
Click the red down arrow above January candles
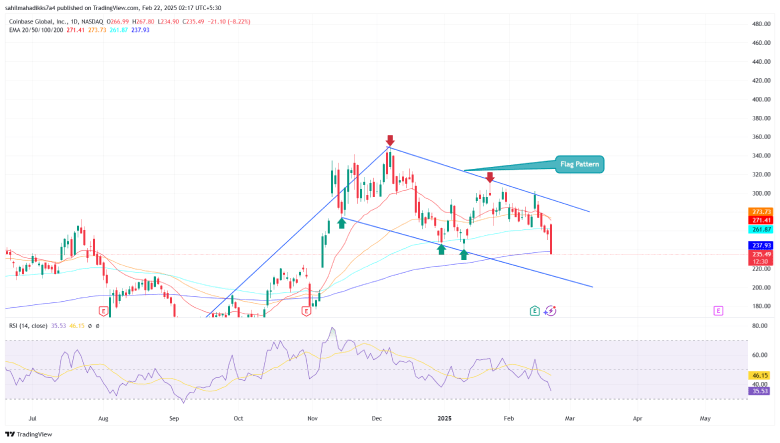(489, 177)
